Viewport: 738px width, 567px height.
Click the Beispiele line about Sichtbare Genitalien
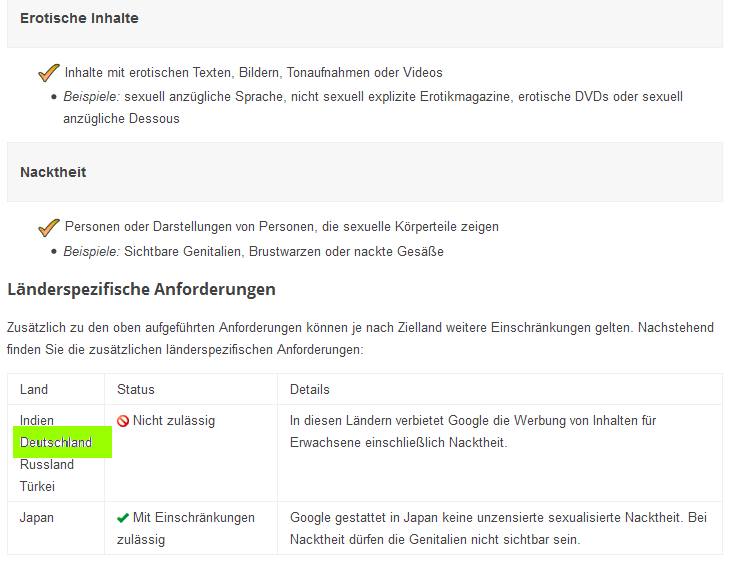click(254, 252)
